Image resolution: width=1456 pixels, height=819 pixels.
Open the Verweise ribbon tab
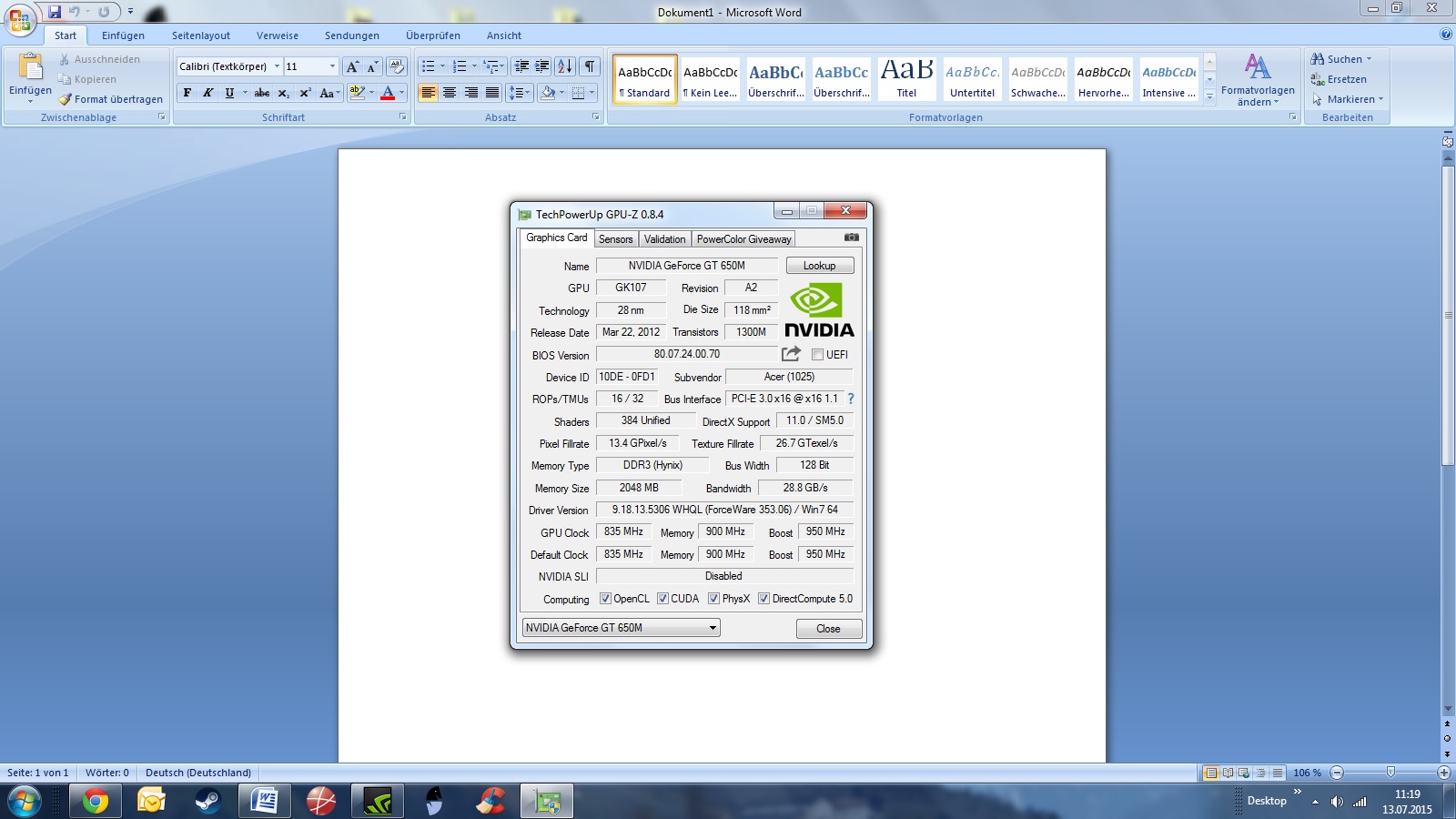tap(278, 35)
